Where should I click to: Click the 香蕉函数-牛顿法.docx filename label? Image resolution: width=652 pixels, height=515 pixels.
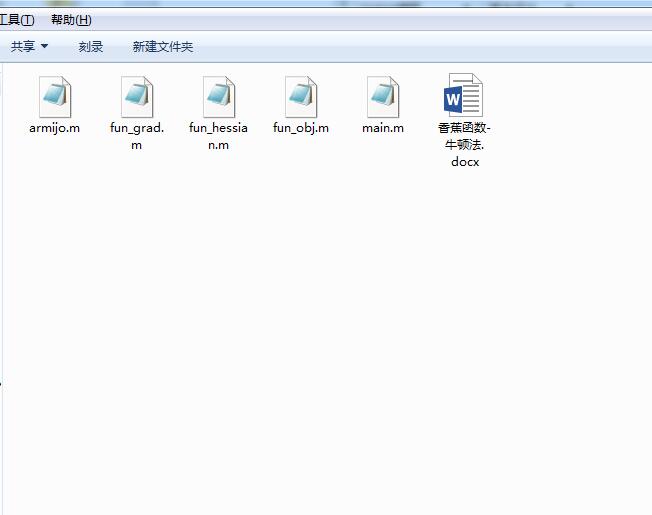tap(464, 144)
